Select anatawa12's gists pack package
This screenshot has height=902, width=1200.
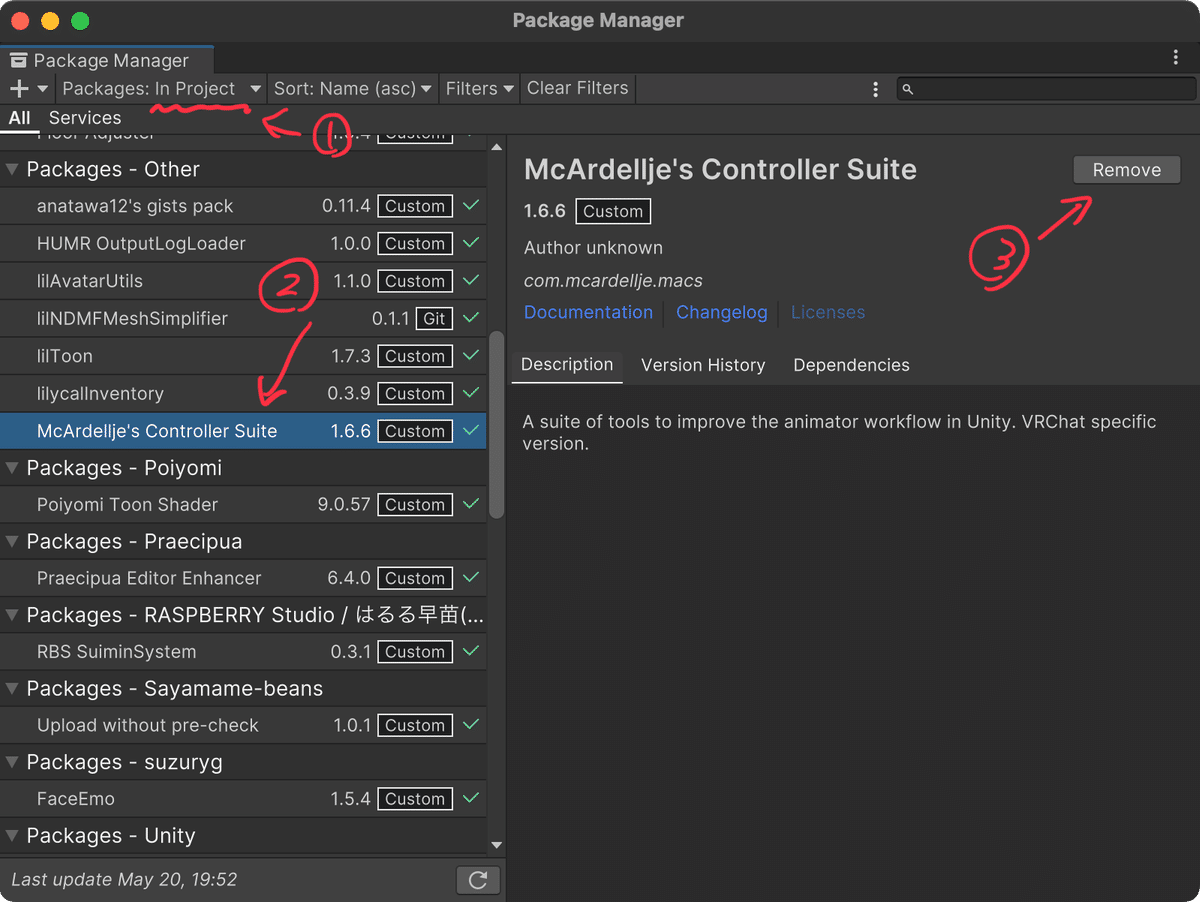(x=243, y=206)
